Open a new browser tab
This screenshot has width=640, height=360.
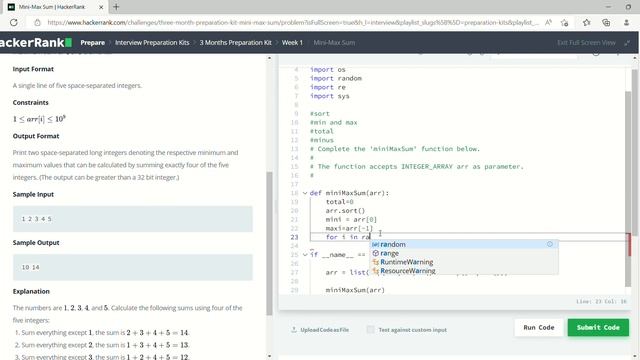click(x=116, y=7)
